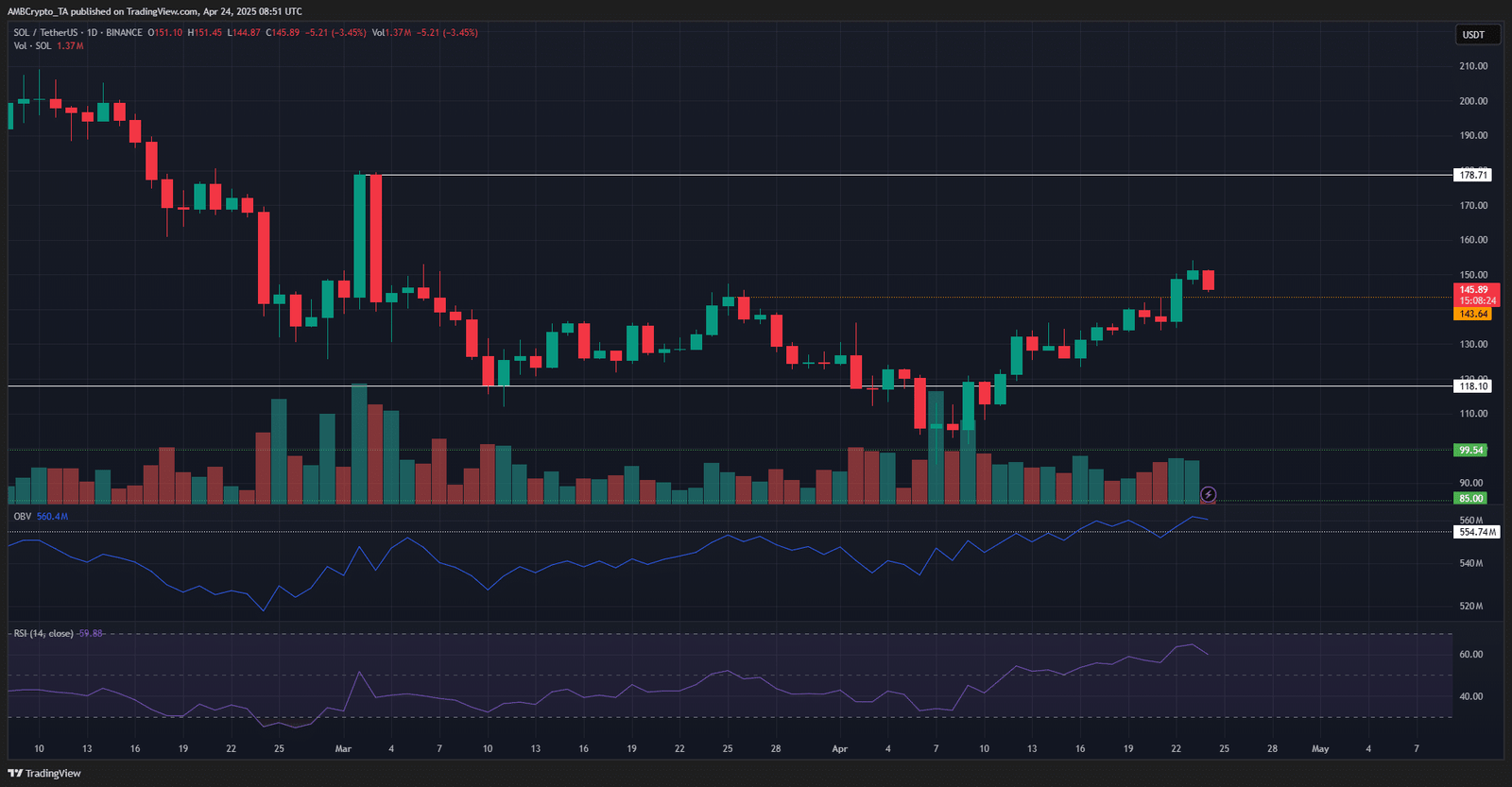
Task: Click the Vol · SOL legend label
Action: (x=32, y=45)
